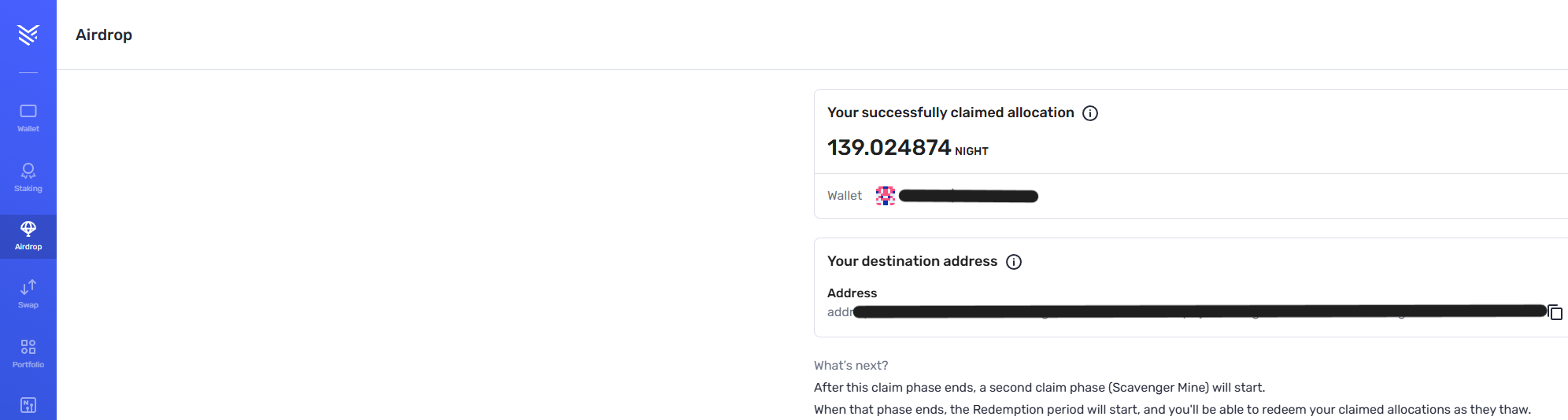Click the Airdrop page title
1568x420 pixels.
pyautogui.click(x=104, y=35)
